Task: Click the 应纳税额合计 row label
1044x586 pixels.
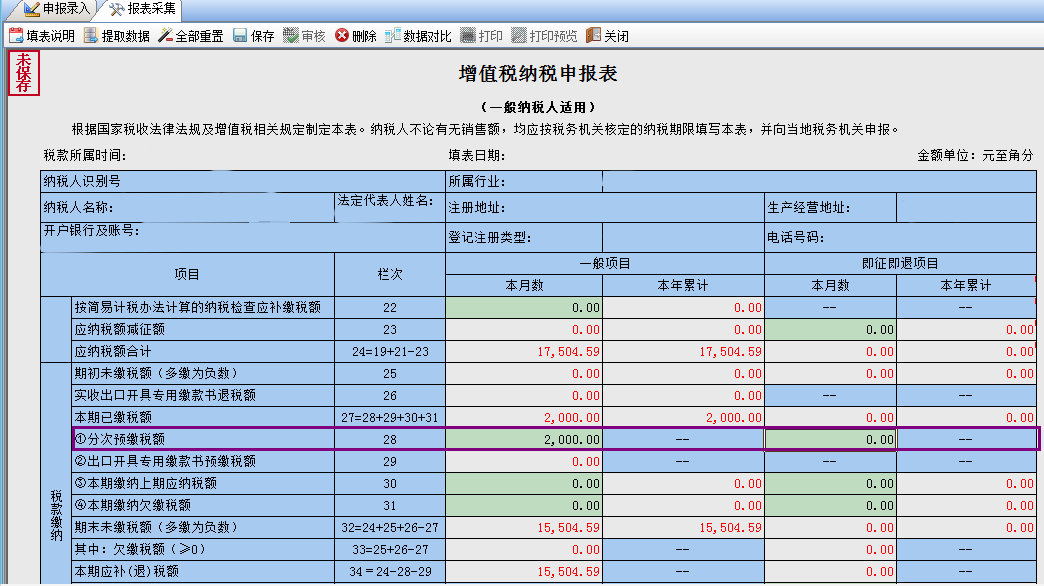Action: [x=113, y=352]
